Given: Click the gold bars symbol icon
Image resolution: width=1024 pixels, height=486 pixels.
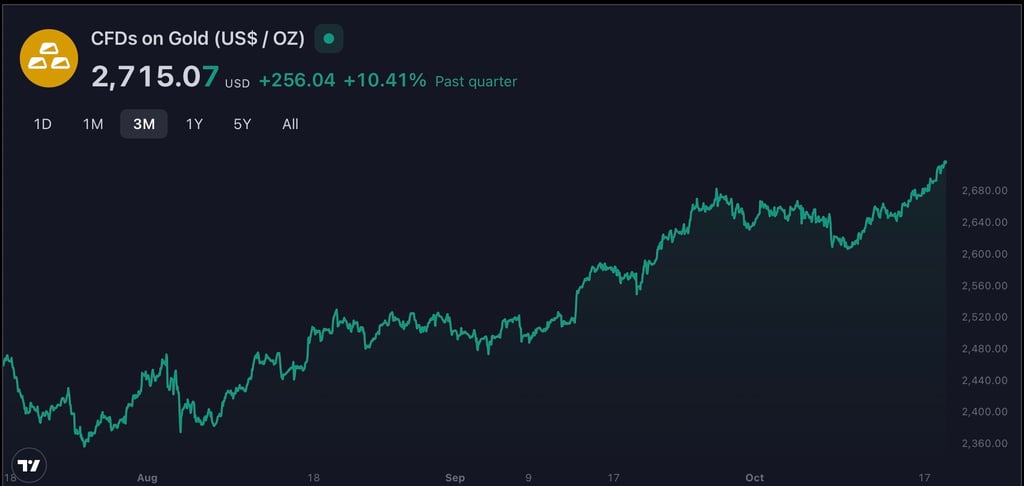Looking at the screenshot, I should click(49, 59).
